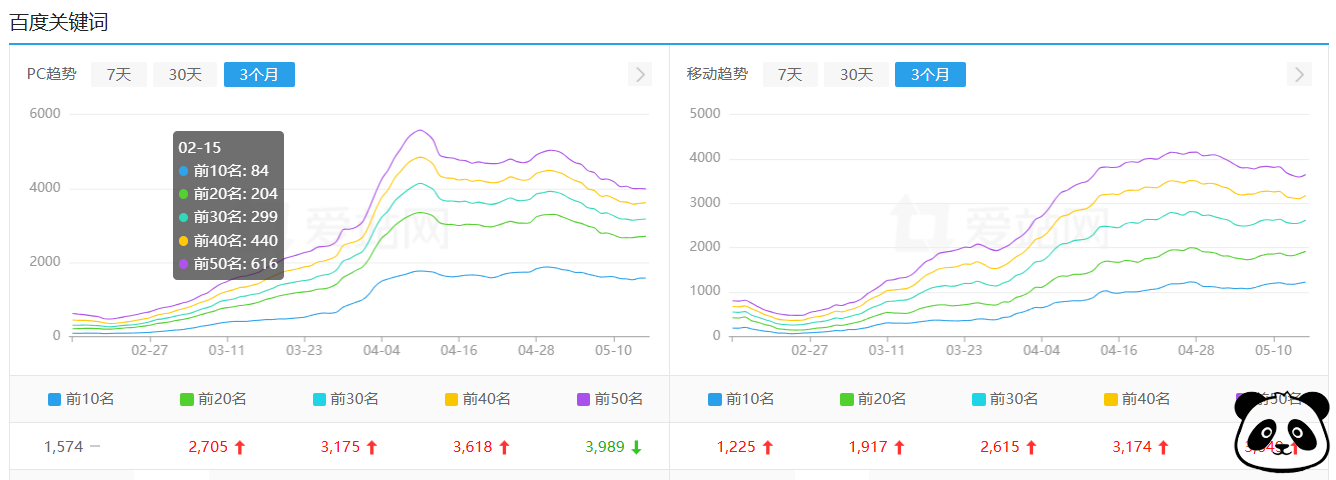The width and height of the screenshot is (1336, 480).
Task: Toggle PC chart 前40名 legend series
Action: pyautogui.click(x=477, y=399)
